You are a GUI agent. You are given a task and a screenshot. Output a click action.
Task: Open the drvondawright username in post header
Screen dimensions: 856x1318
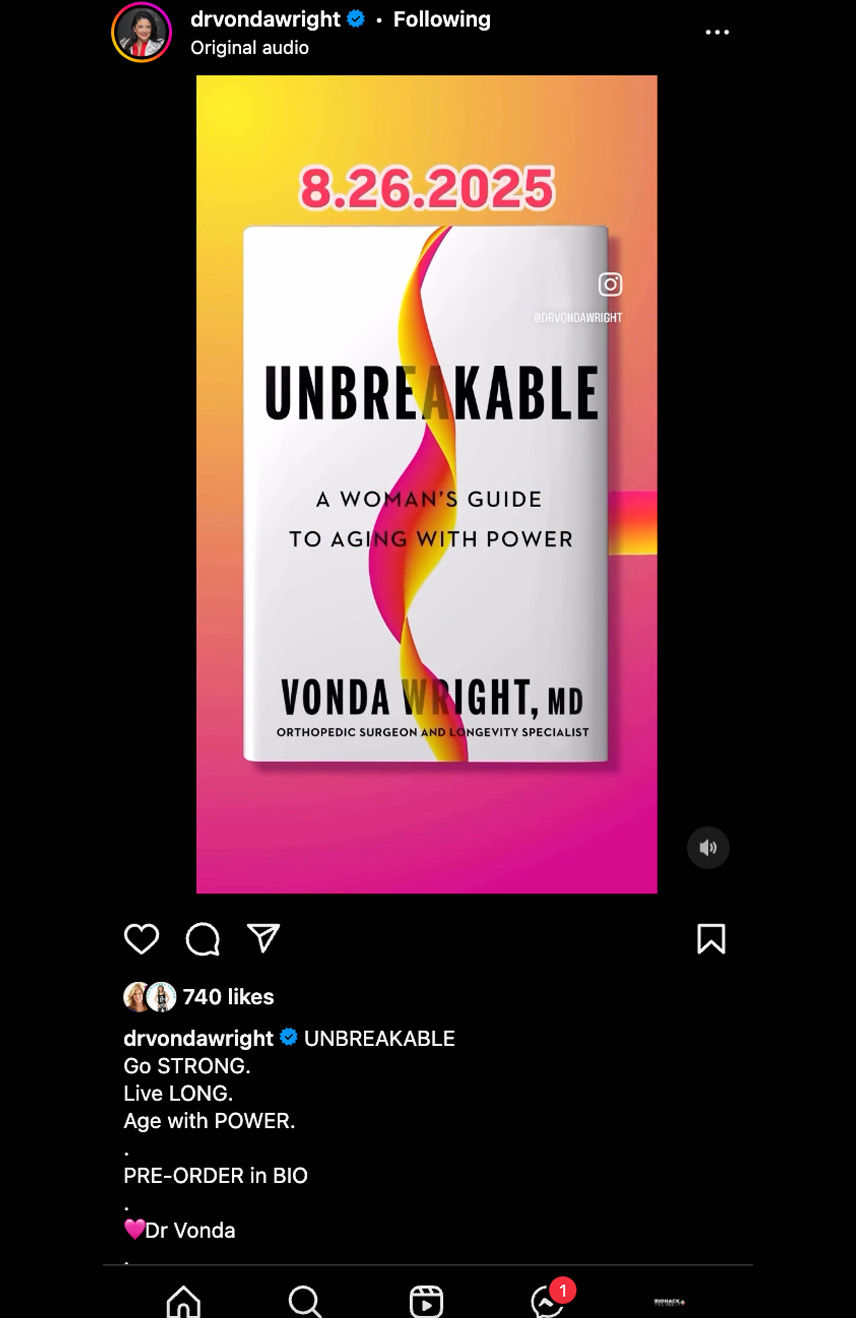tap(266, 19)
